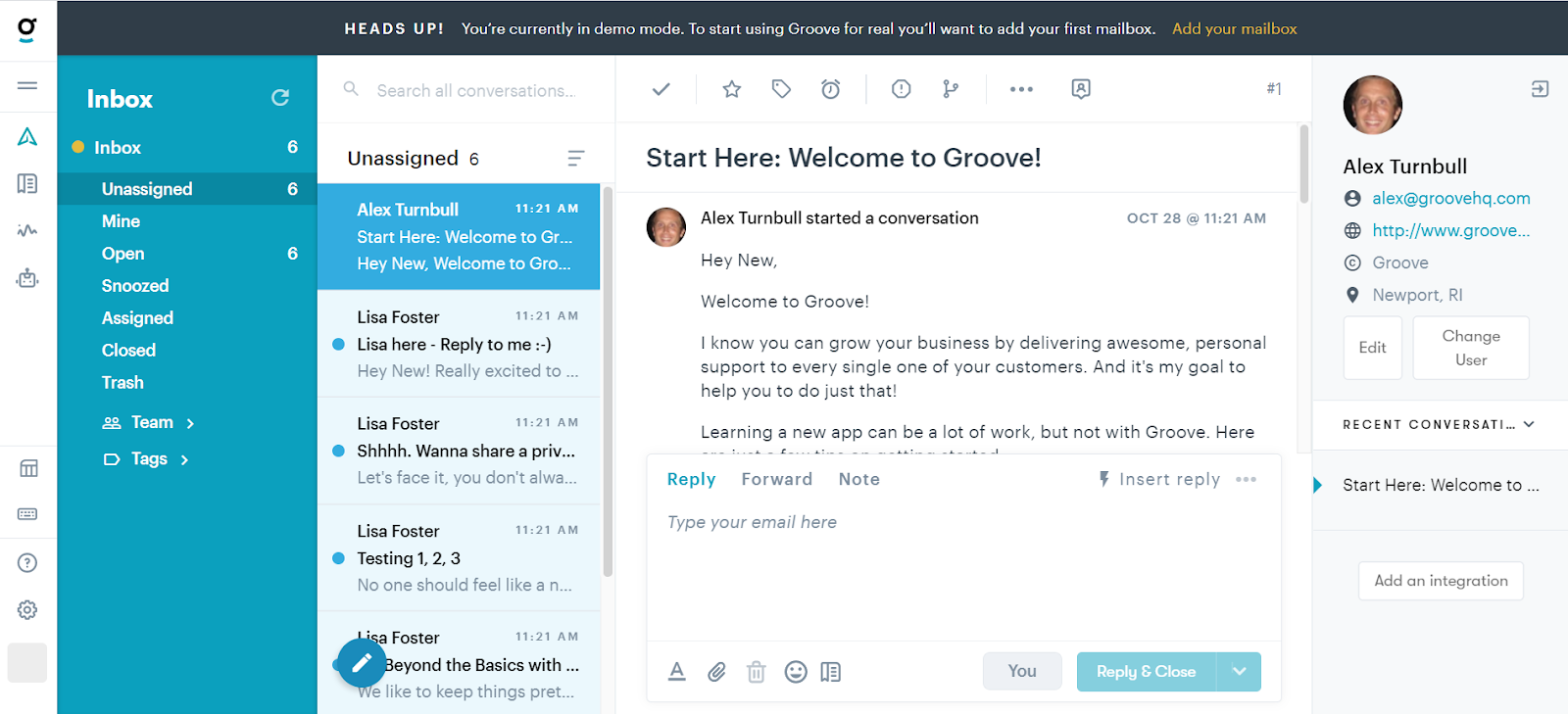
Task: Click the Groove logo icon
Action: click(x=27, y=28)
